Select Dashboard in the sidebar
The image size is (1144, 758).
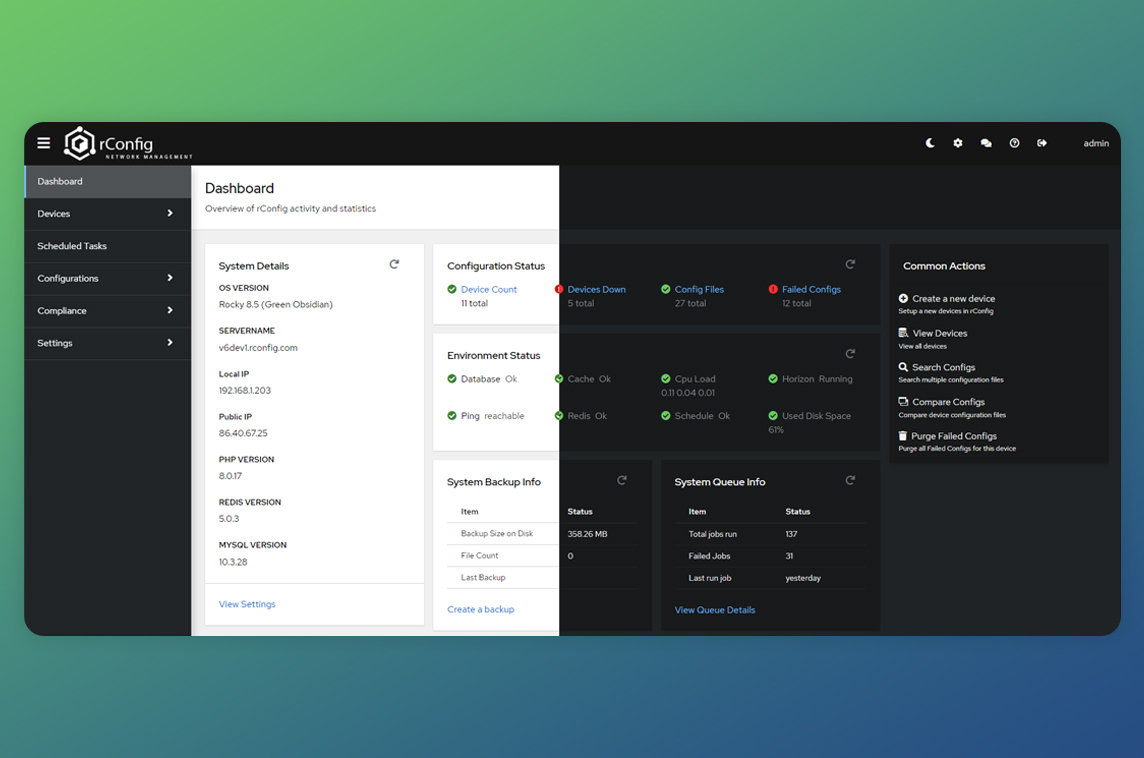[108, 182]
